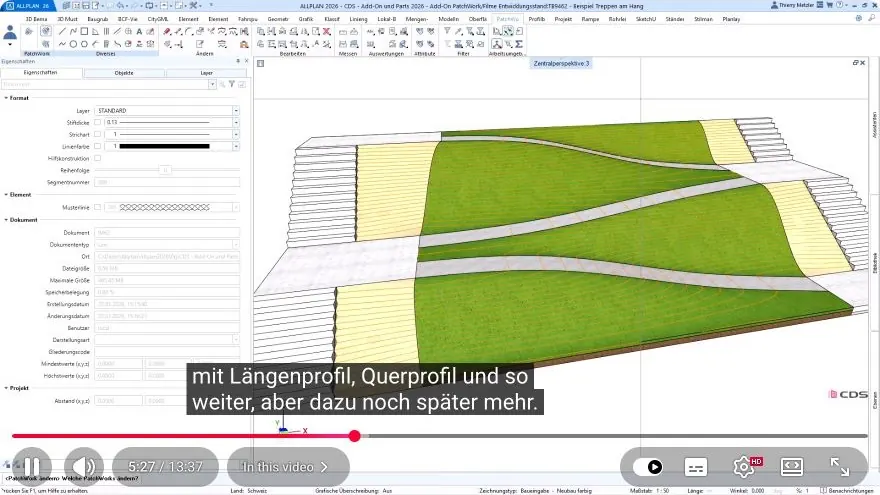Click the Segmentnummer input field
880x495 pixels.
pyautogui.click(x=167, y=182)
